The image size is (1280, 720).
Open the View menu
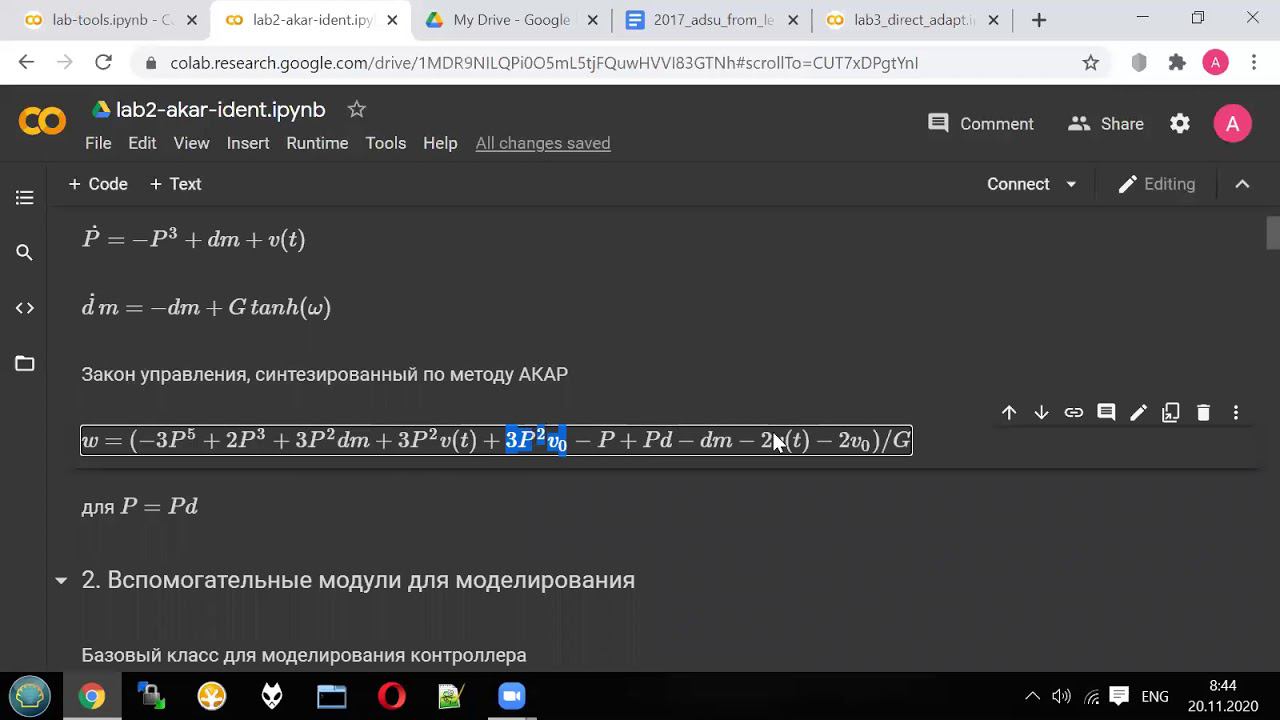click(x=191, y=143)
